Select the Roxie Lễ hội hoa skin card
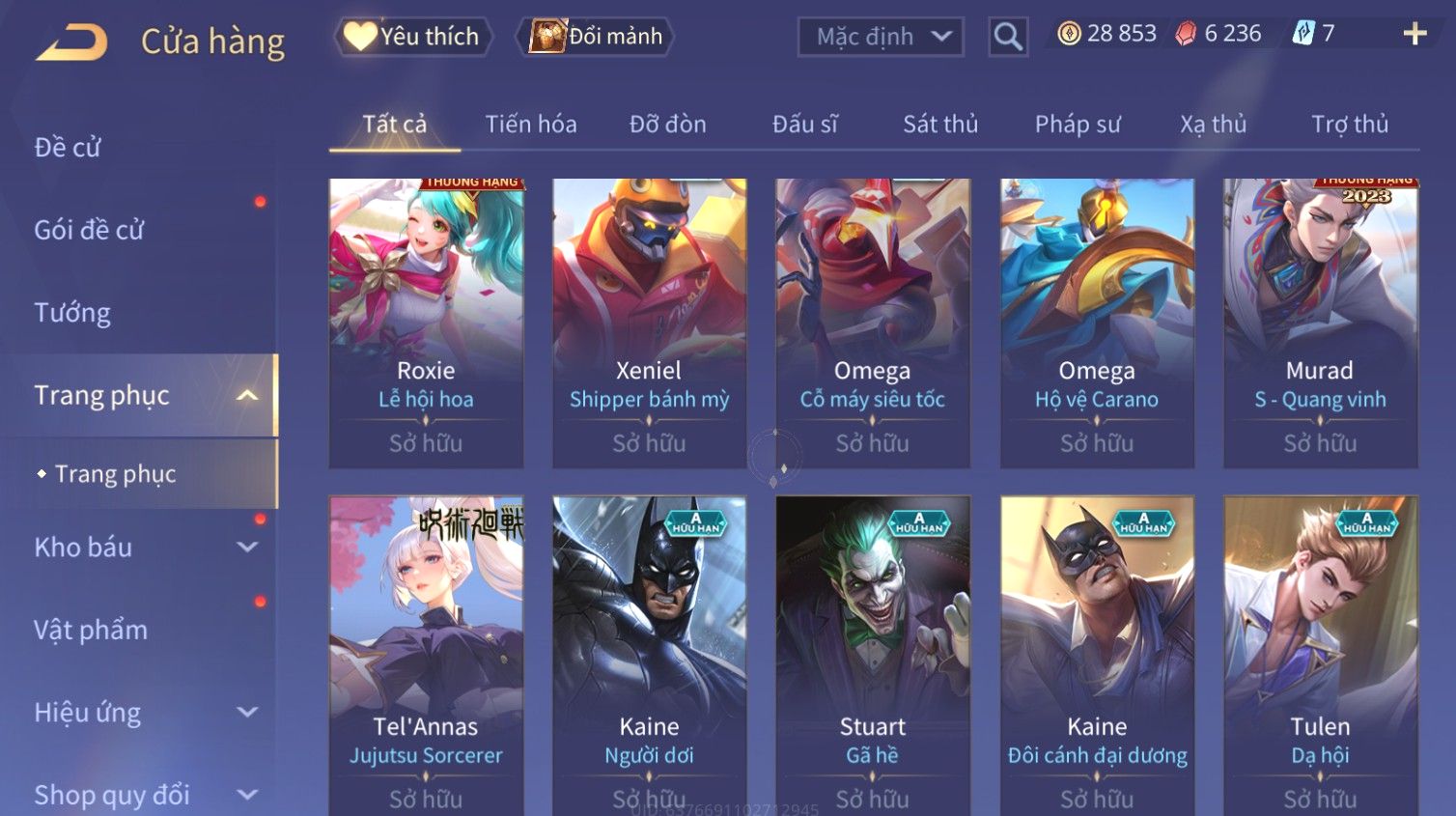 (426, 324)
